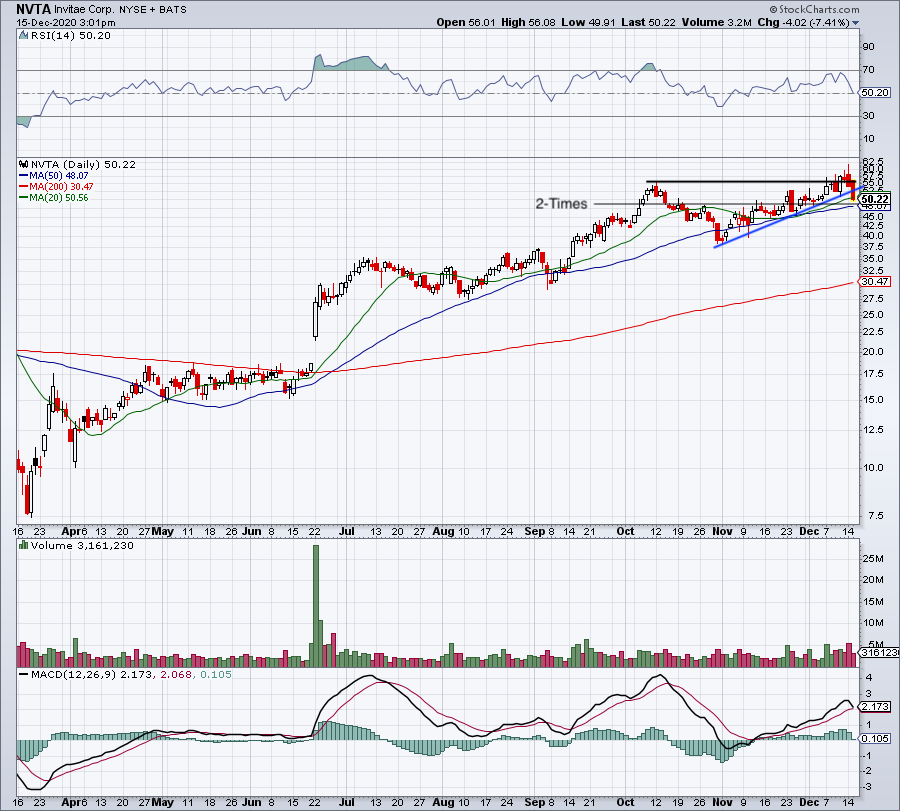Click the 20.0 level on price axis
This screenshot has width=900, height=811.
(873, 352)
